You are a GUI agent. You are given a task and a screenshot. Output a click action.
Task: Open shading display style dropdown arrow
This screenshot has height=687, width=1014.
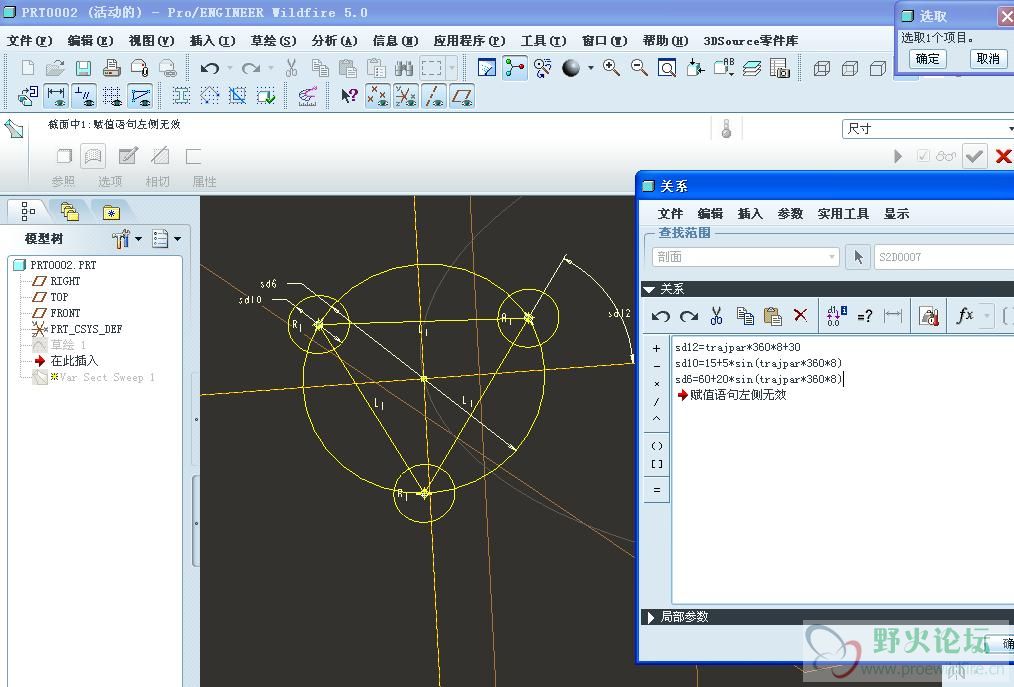click(590, 68)
